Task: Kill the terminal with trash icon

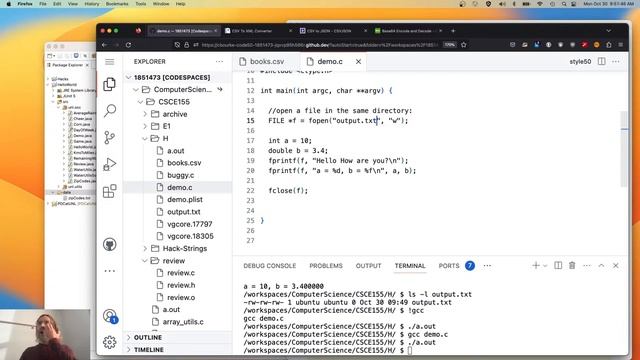Action: coord(572,266)
